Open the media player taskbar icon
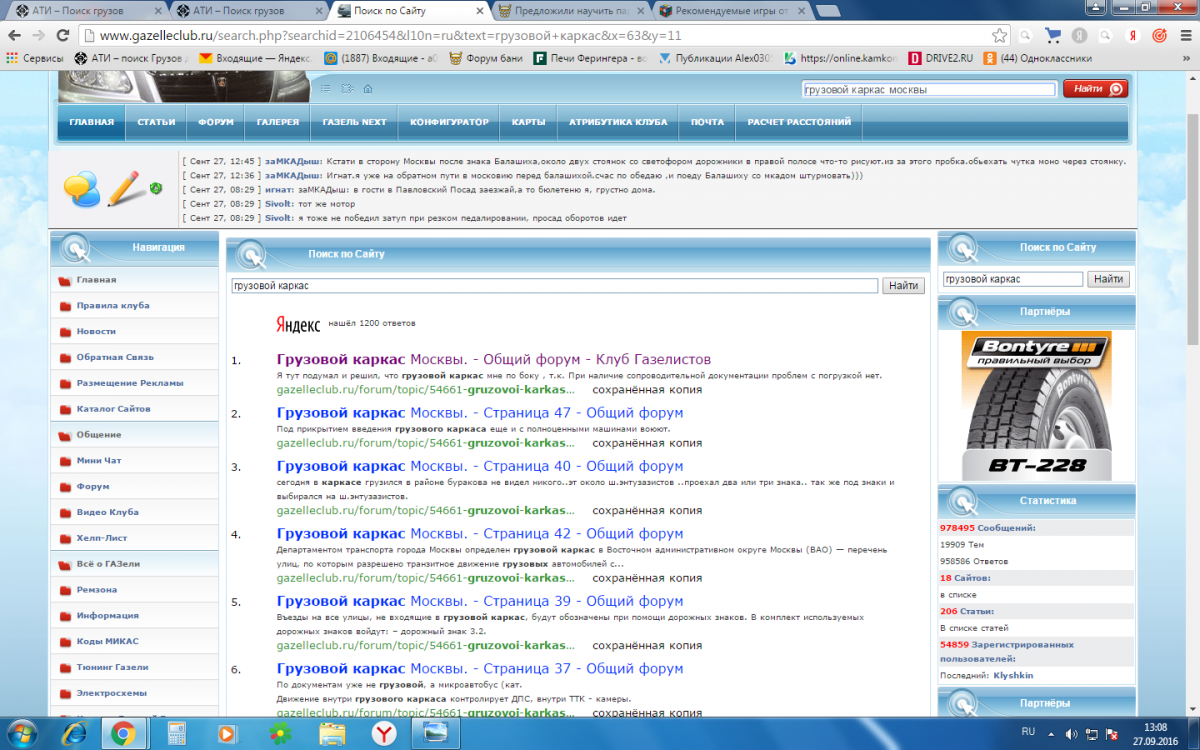 coord(228,733)
